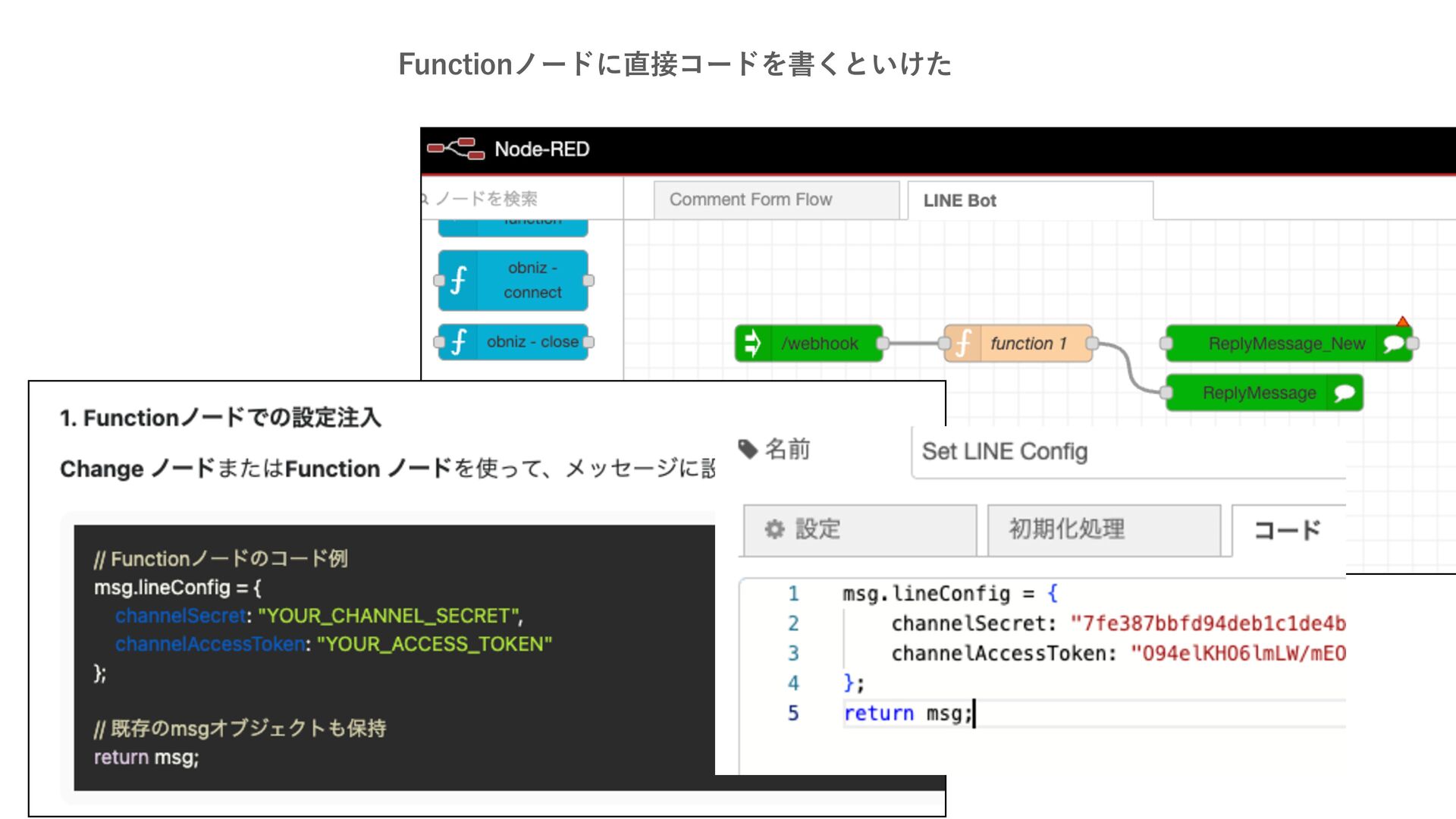Click the comment // Functionノードのコード例
Screen dimensions: 1456x819
(x=221, y=559)
